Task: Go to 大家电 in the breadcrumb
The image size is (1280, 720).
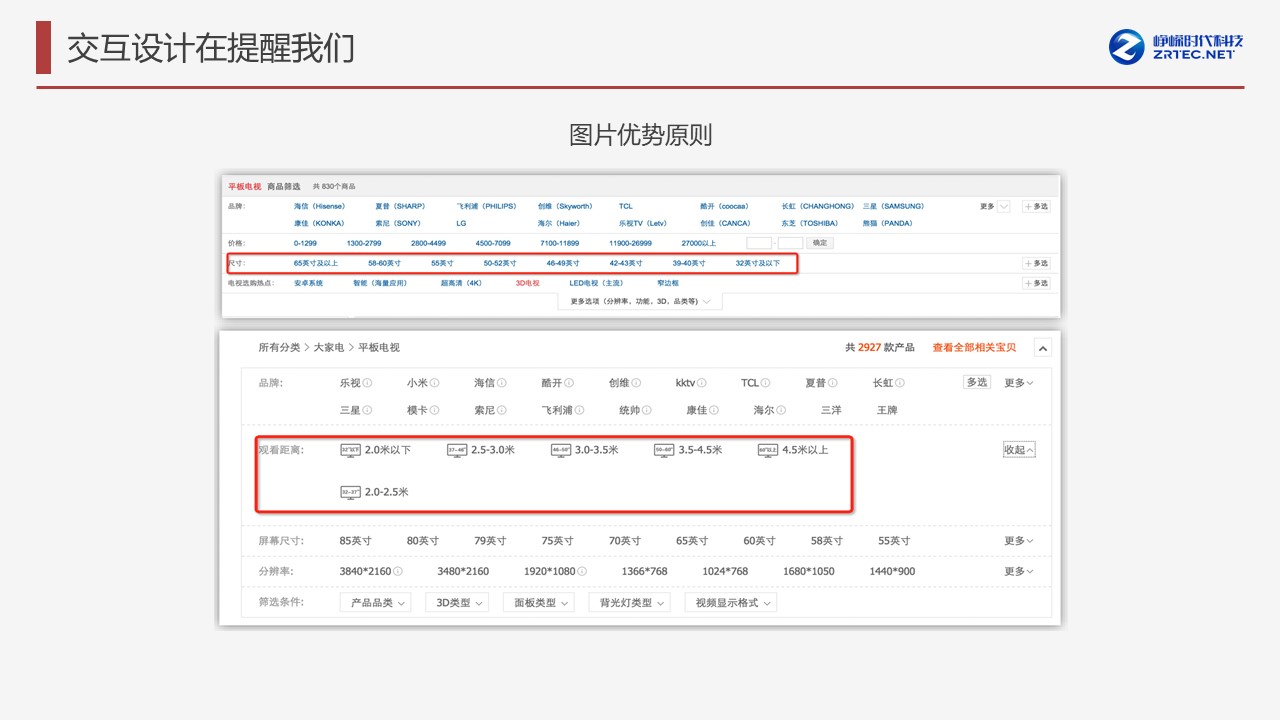Action: pos(329,347)
